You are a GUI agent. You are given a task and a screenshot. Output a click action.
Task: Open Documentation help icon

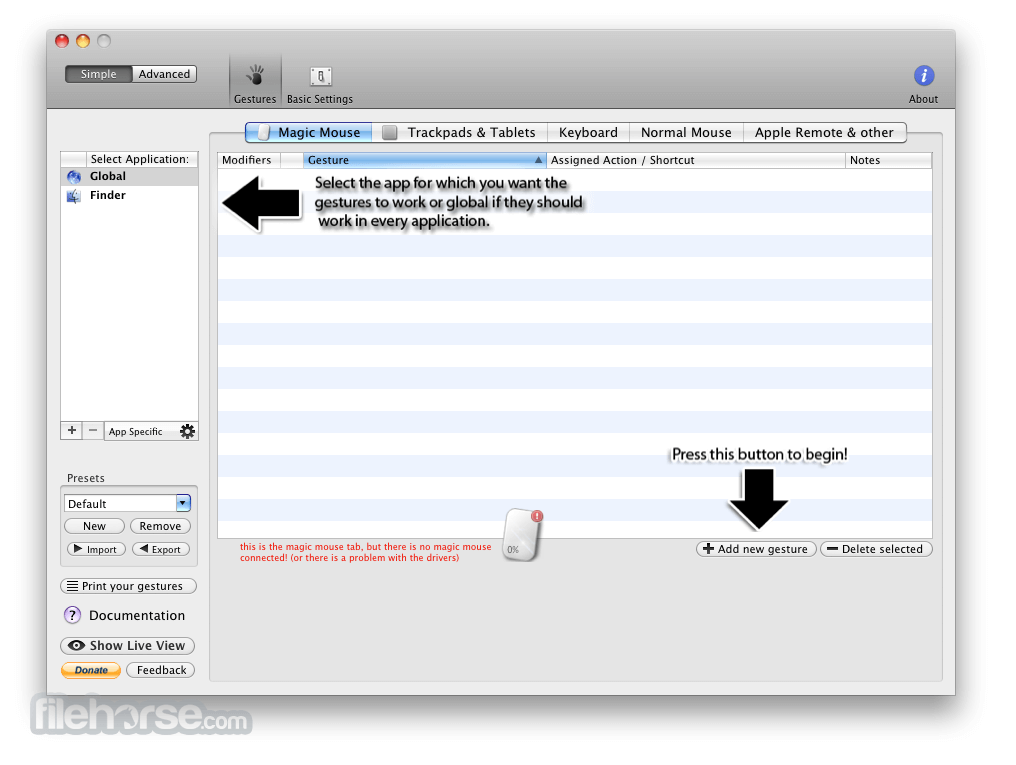73,615
